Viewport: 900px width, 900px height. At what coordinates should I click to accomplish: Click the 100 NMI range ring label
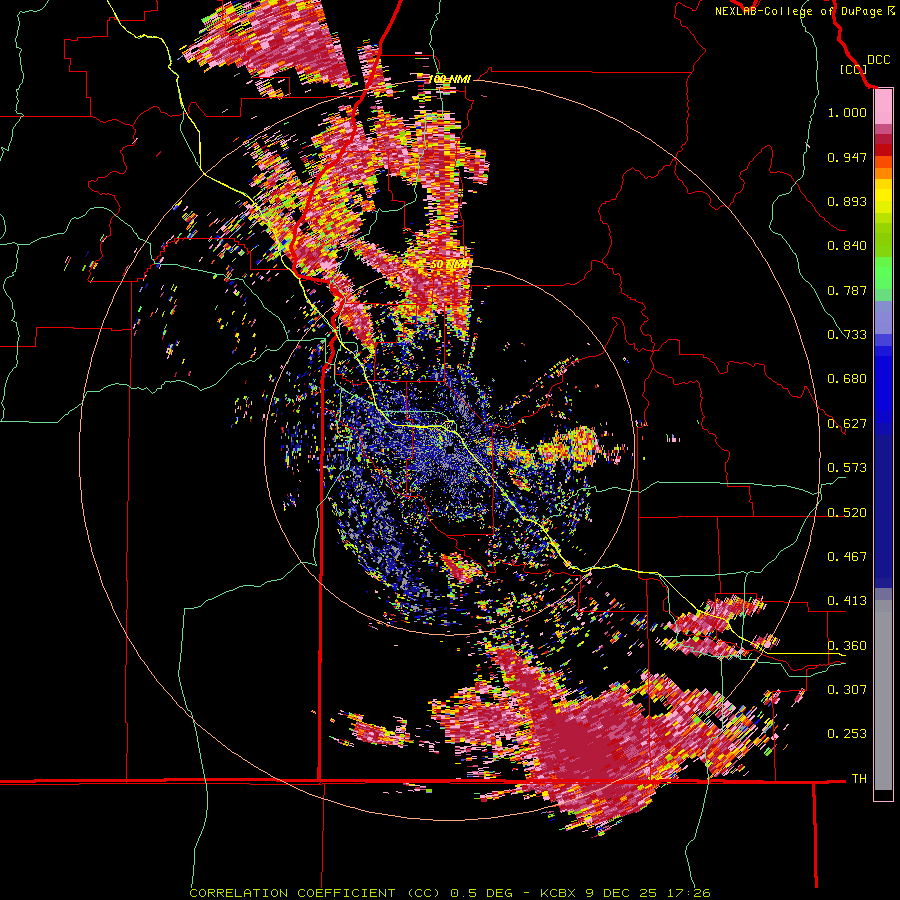[x=449, y=79]
